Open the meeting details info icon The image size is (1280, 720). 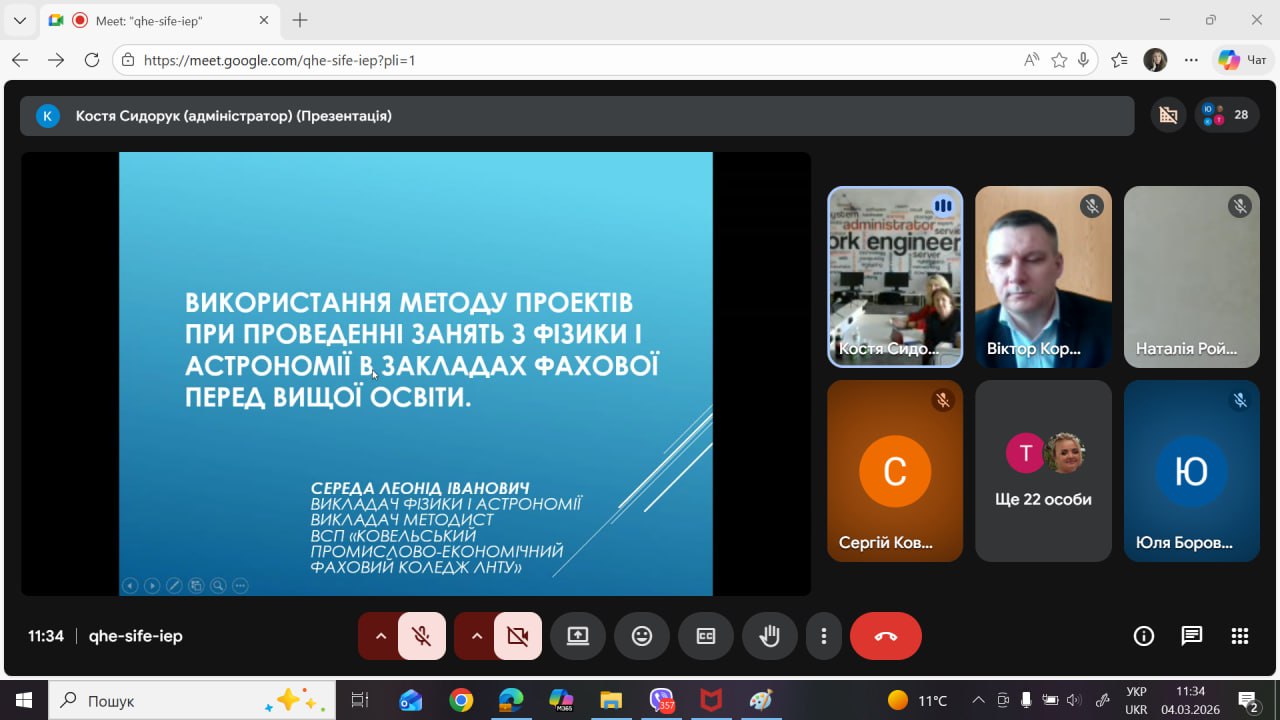click(x=1144, y=636)
